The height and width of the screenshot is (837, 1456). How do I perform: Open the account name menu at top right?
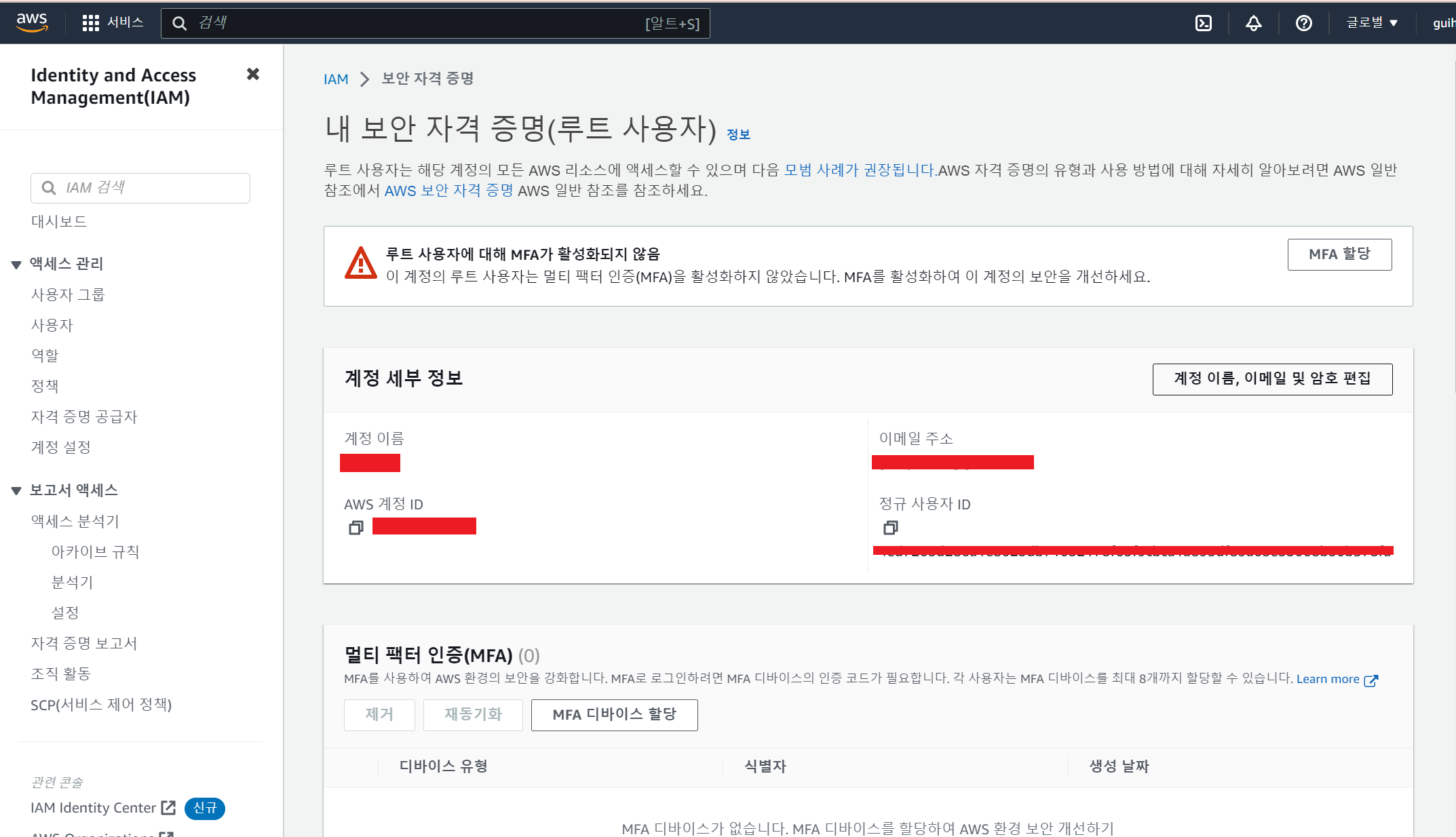(1443, 23)
